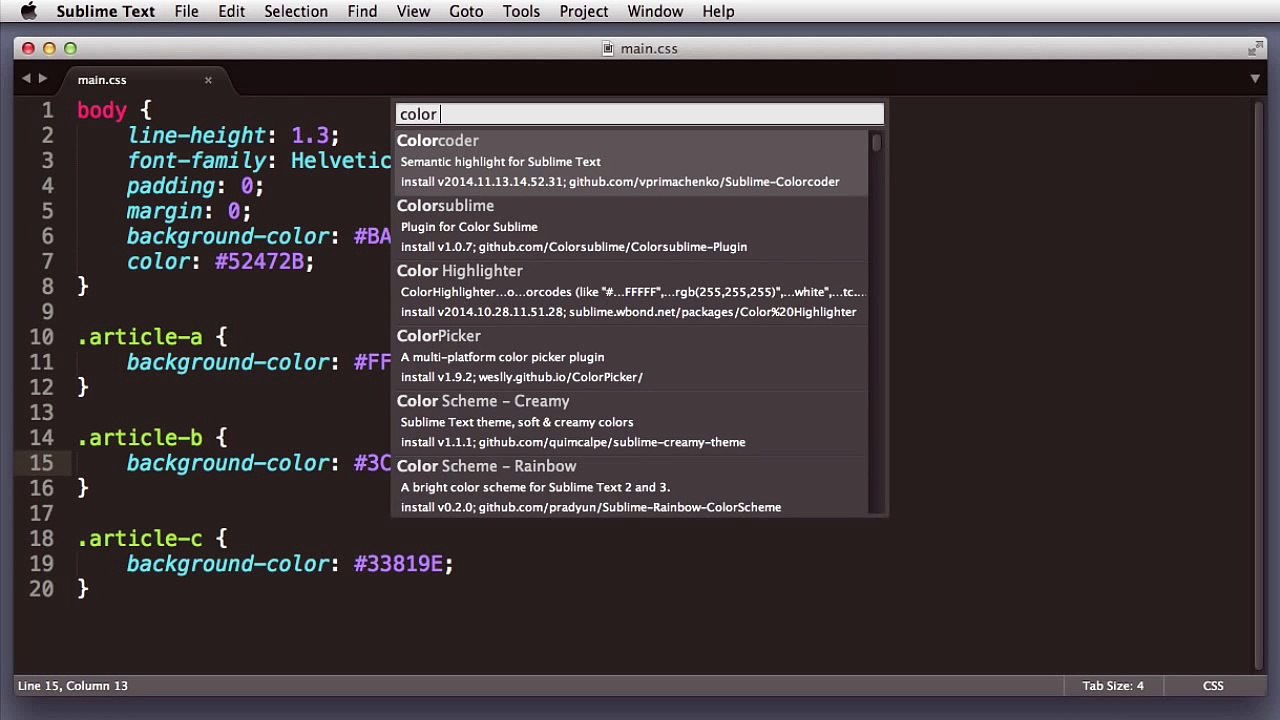Click line number 20 in the gutter

pyautogui.click(x=41, y=589)
